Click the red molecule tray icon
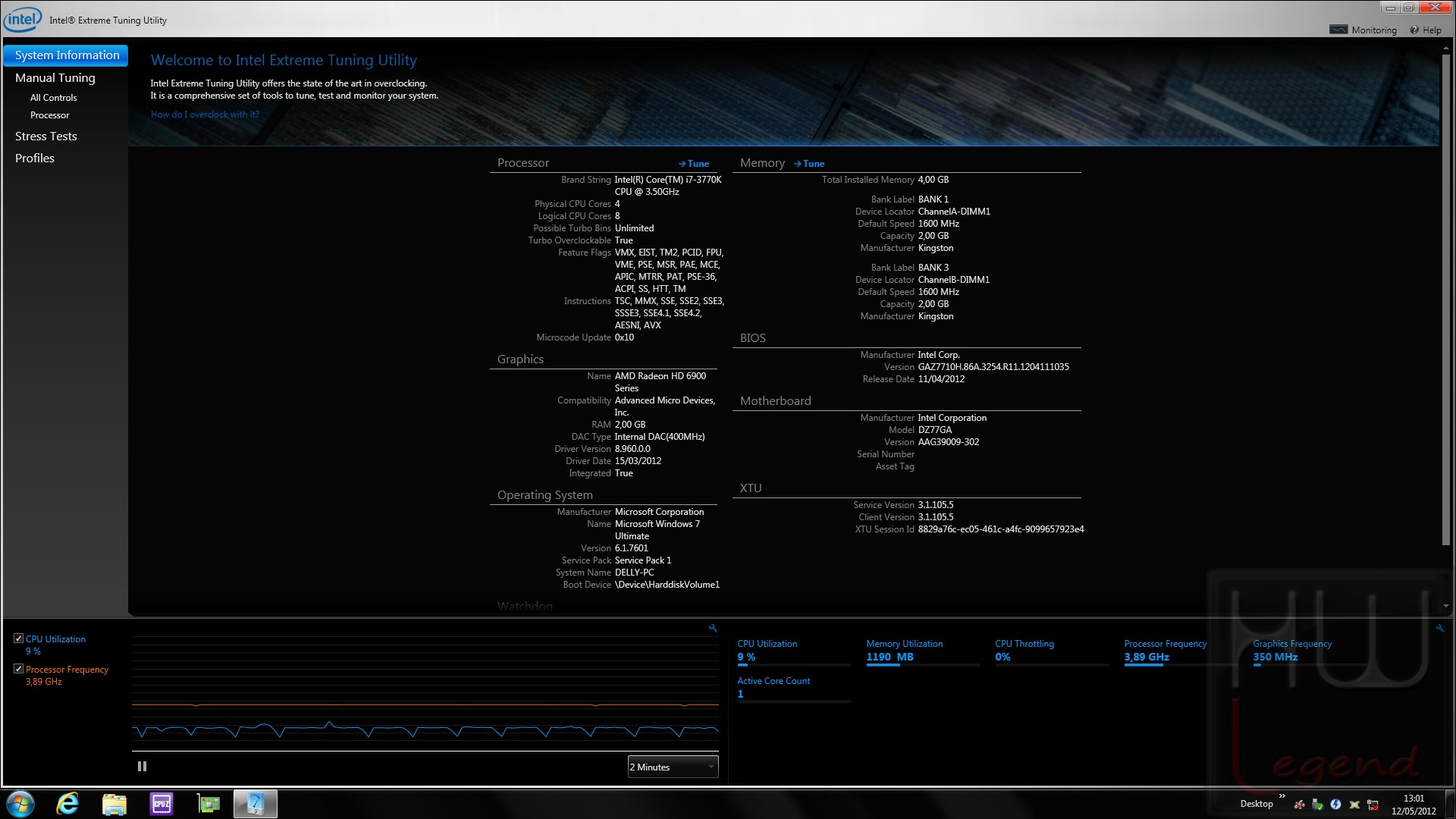The width and height of the screenshot is (1456, 819). [x=1299, y=805]
